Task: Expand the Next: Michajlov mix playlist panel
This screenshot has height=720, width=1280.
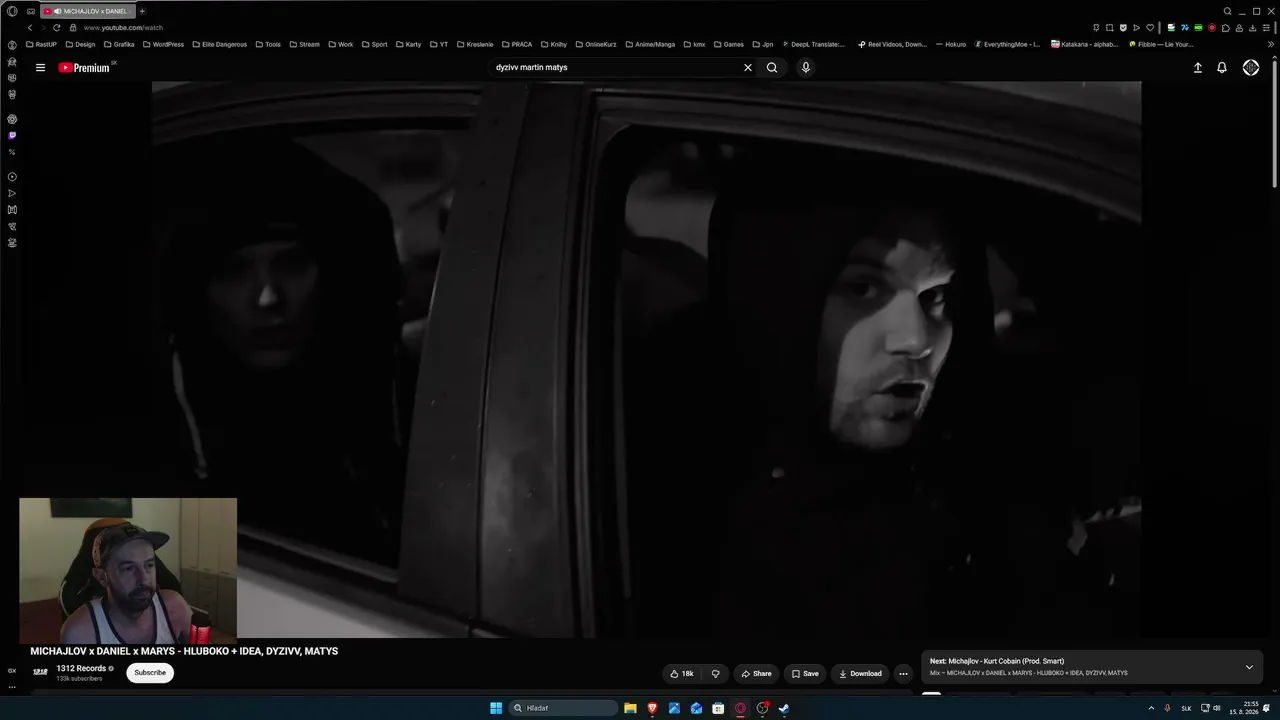Action: pos(1249,667)
